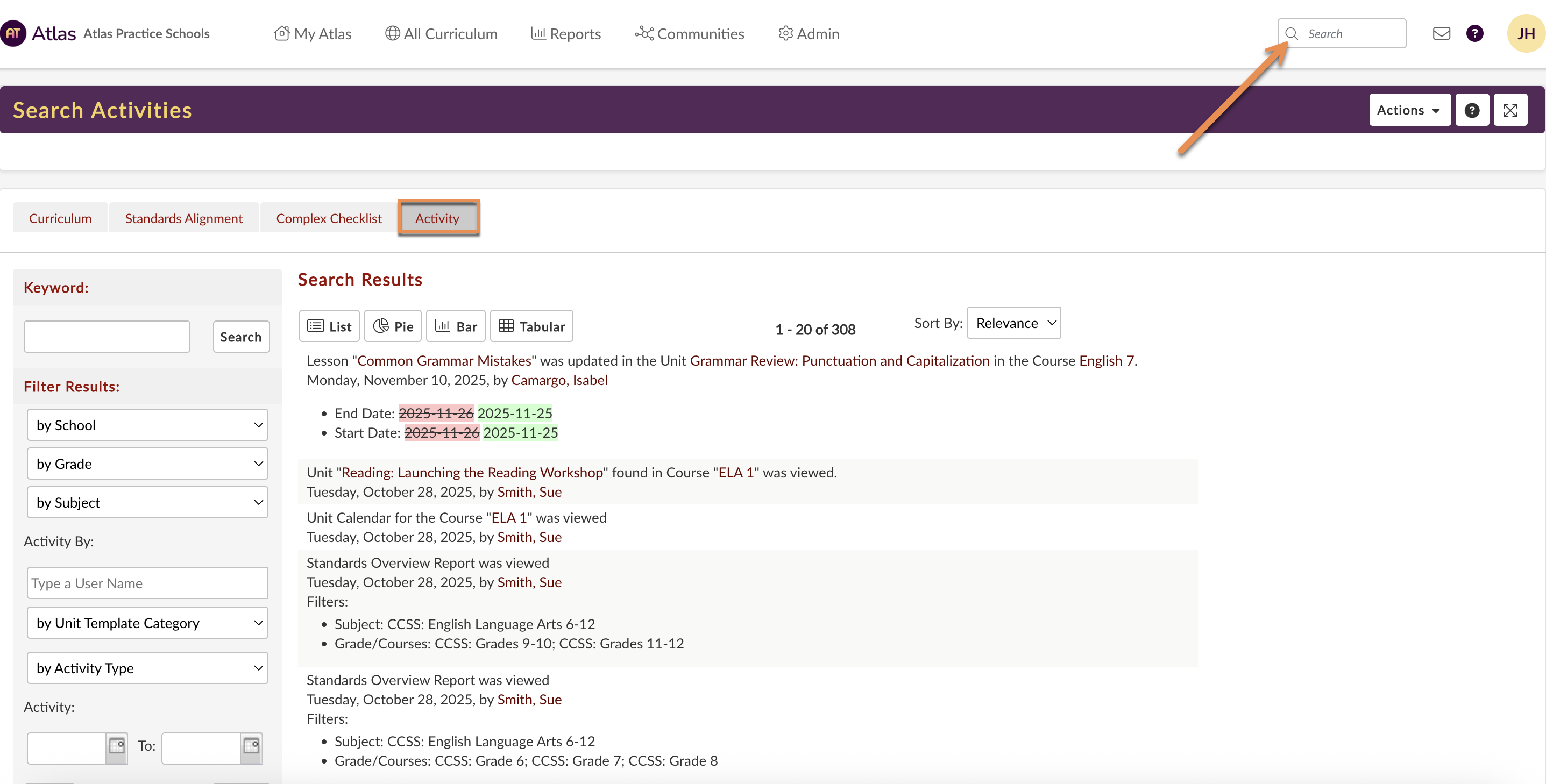Screen dimensions: 1546x784
Task: Expand the by Activity Type dropdown
Action: click(147, 668)
